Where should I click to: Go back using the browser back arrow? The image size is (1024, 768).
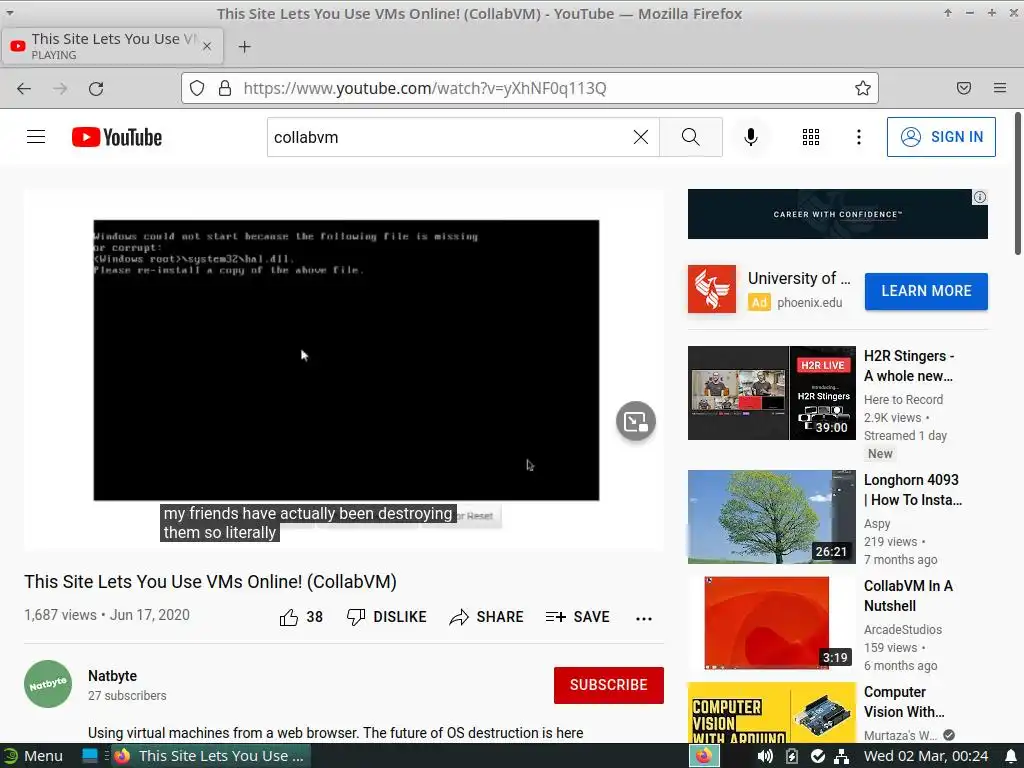point(24,89)
